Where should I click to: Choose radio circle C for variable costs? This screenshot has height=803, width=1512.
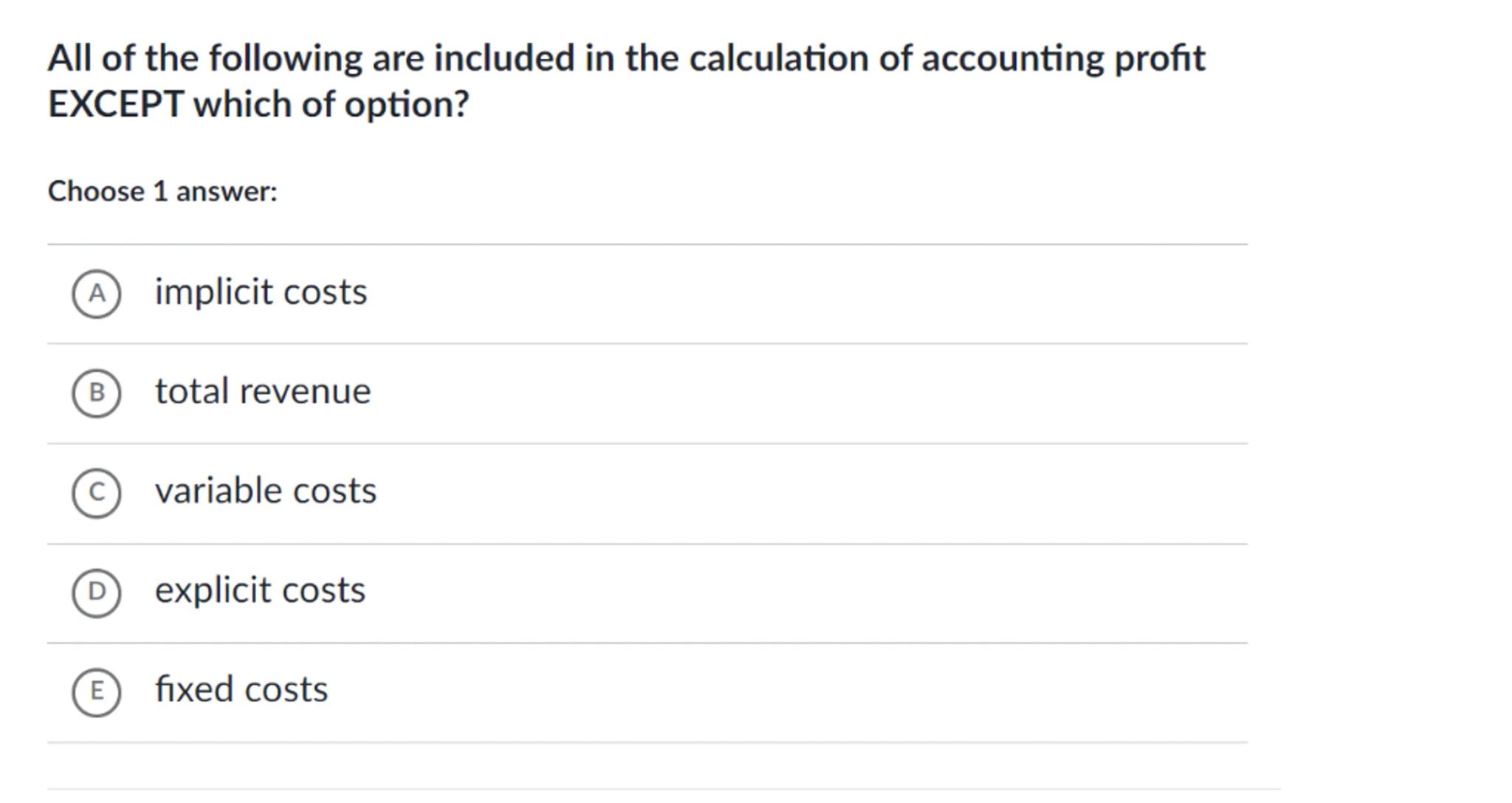pyautogui.click(x=96, y=492)
